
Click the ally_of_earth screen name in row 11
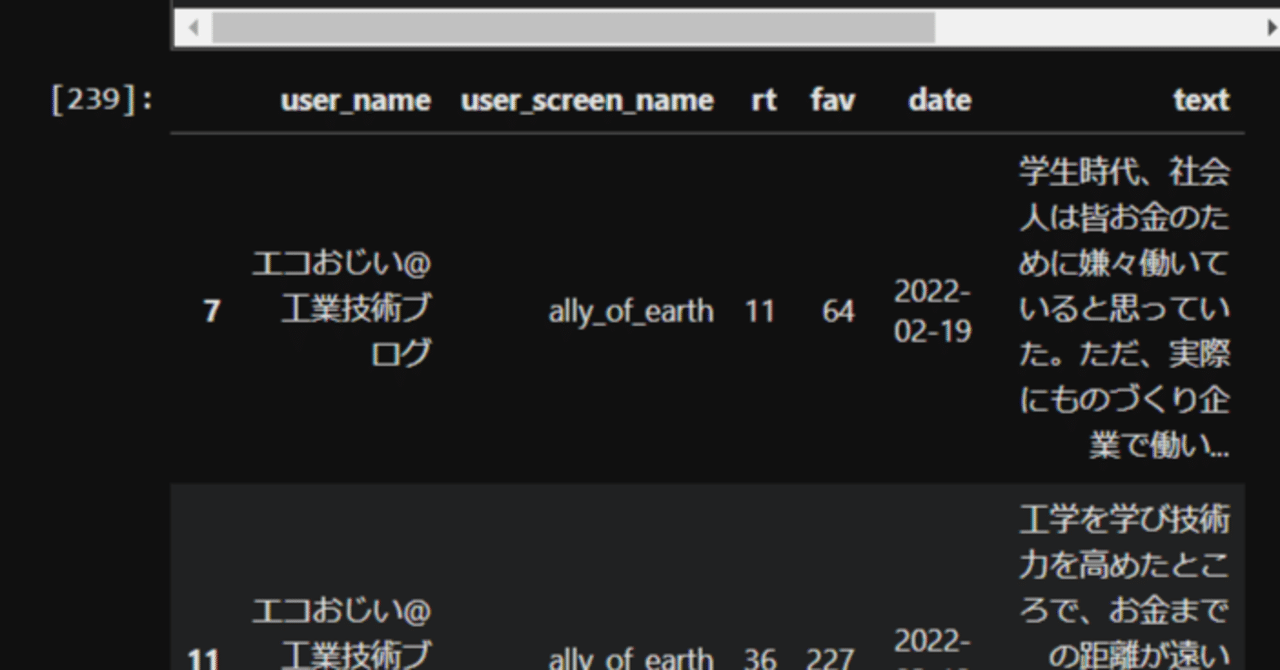point(630,657)
